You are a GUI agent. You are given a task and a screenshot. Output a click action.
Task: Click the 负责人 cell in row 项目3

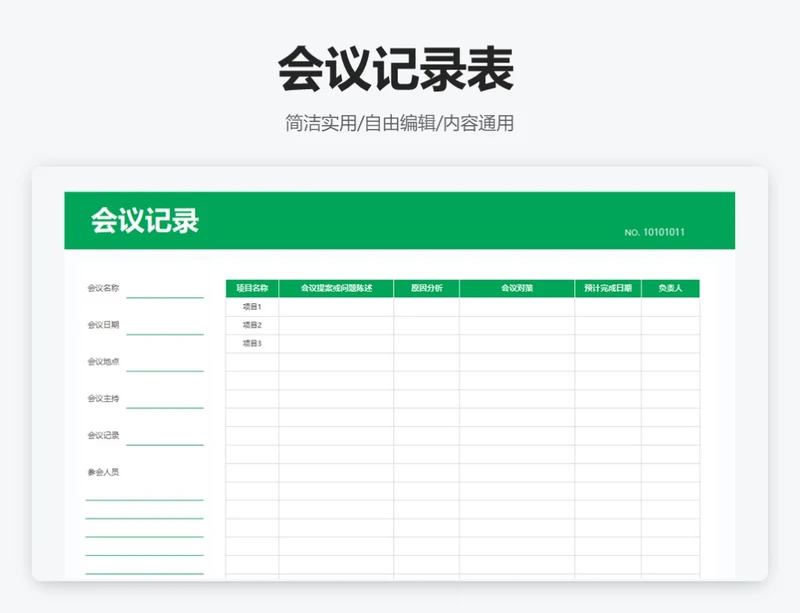(x=670, y=344)
